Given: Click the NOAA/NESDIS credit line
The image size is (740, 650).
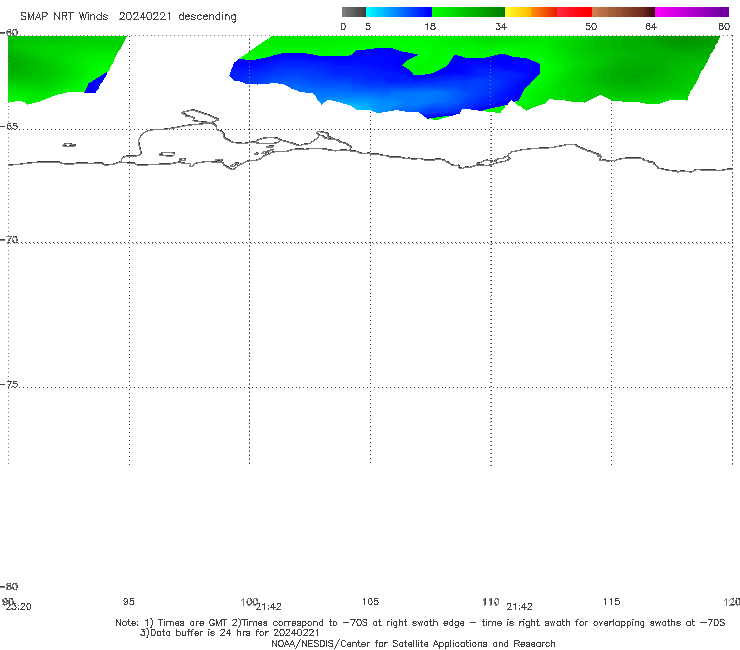Looking at the screenshot, I should pos(413,644).
